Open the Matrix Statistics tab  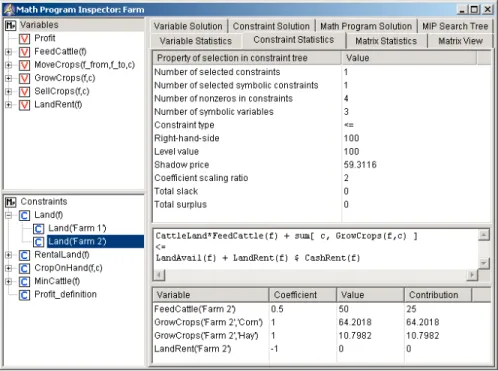(x=386, y=41)
